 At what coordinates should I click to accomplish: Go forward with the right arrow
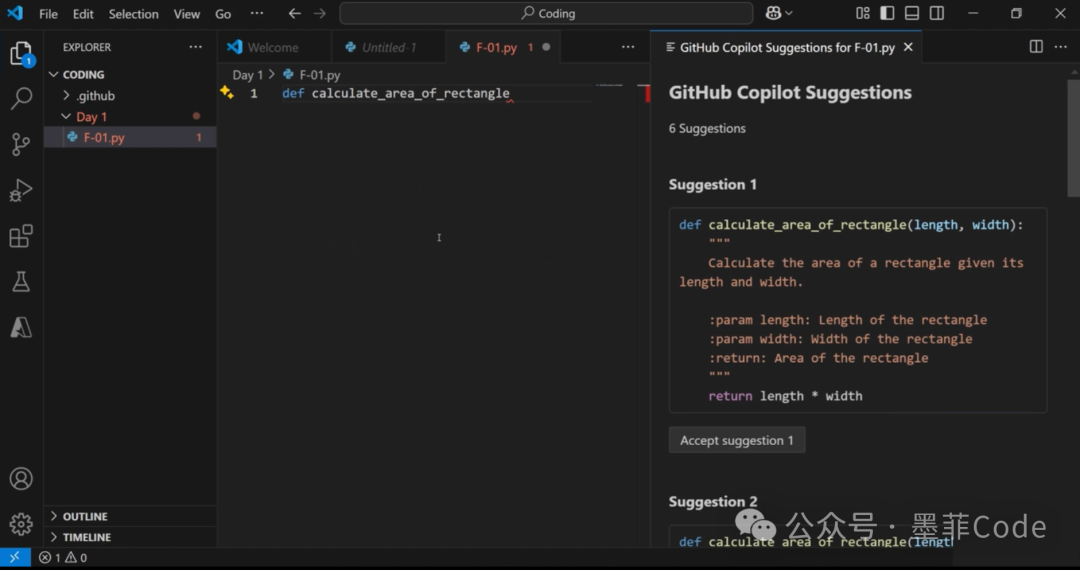[320, 13]
